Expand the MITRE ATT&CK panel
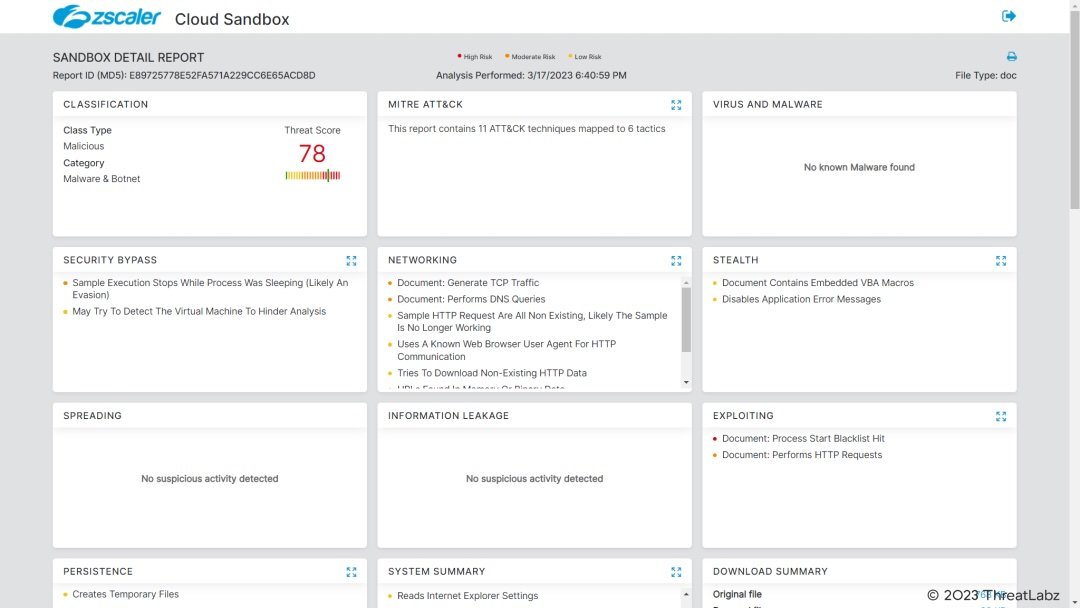 676,105
